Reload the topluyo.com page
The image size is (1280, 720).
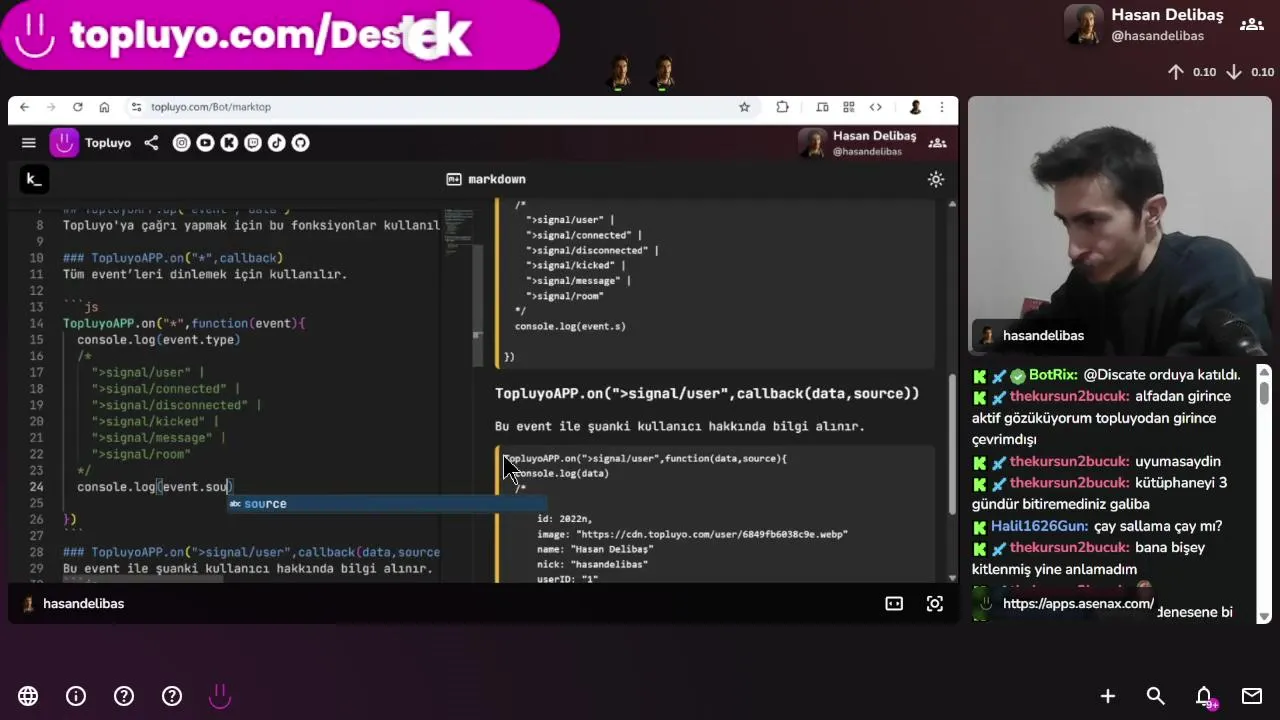point(77,107)
